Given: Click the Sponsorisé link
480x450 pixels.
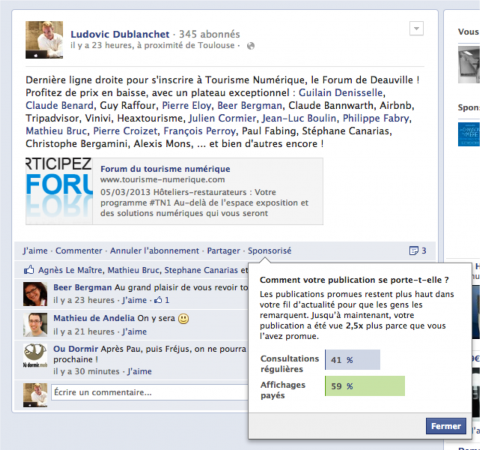Looking at the screenshot, I should 269,251.
